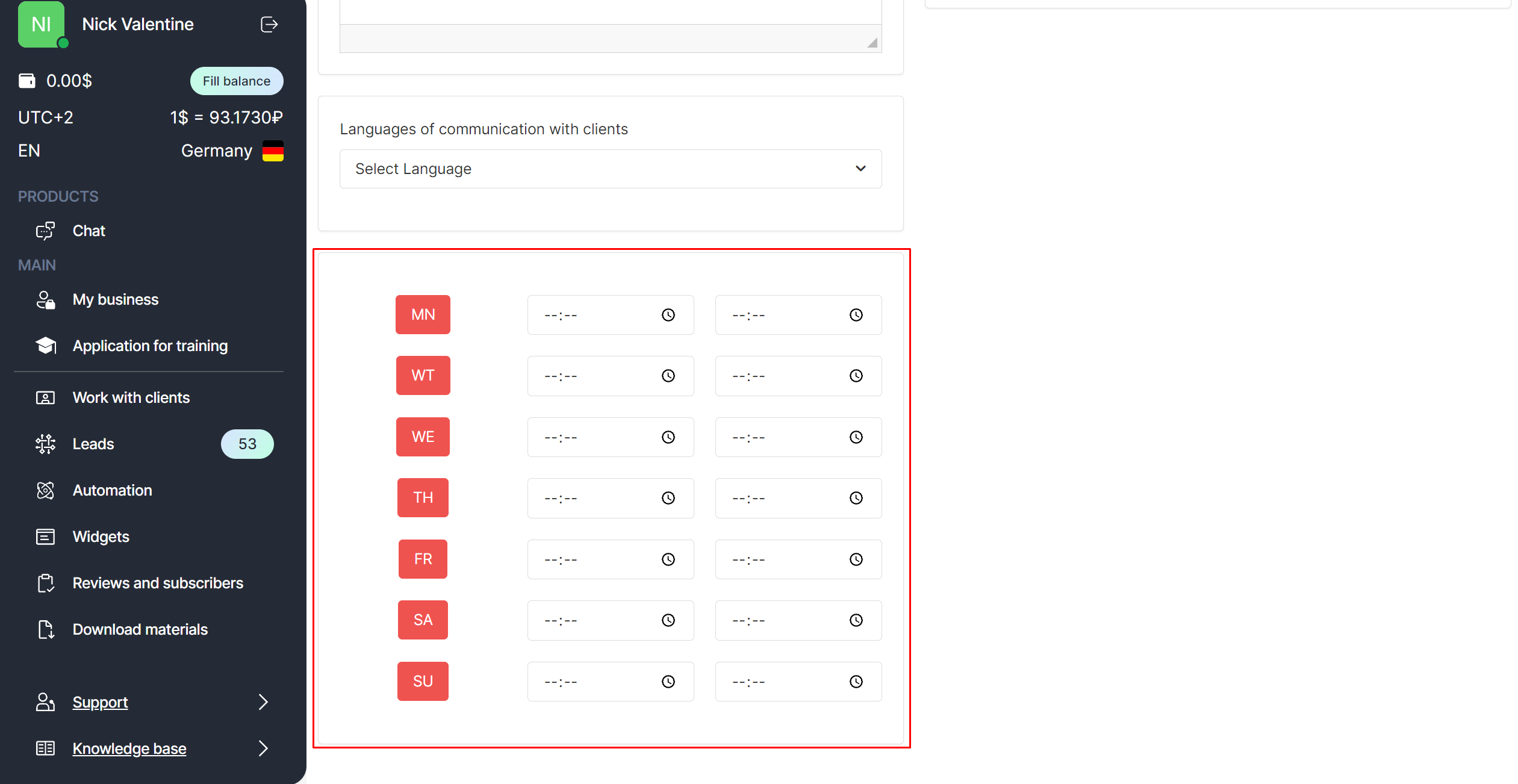This screenshot has width=1518, height=784.
Task: Expand the Support submenu chevron
Action: point(263,702)
